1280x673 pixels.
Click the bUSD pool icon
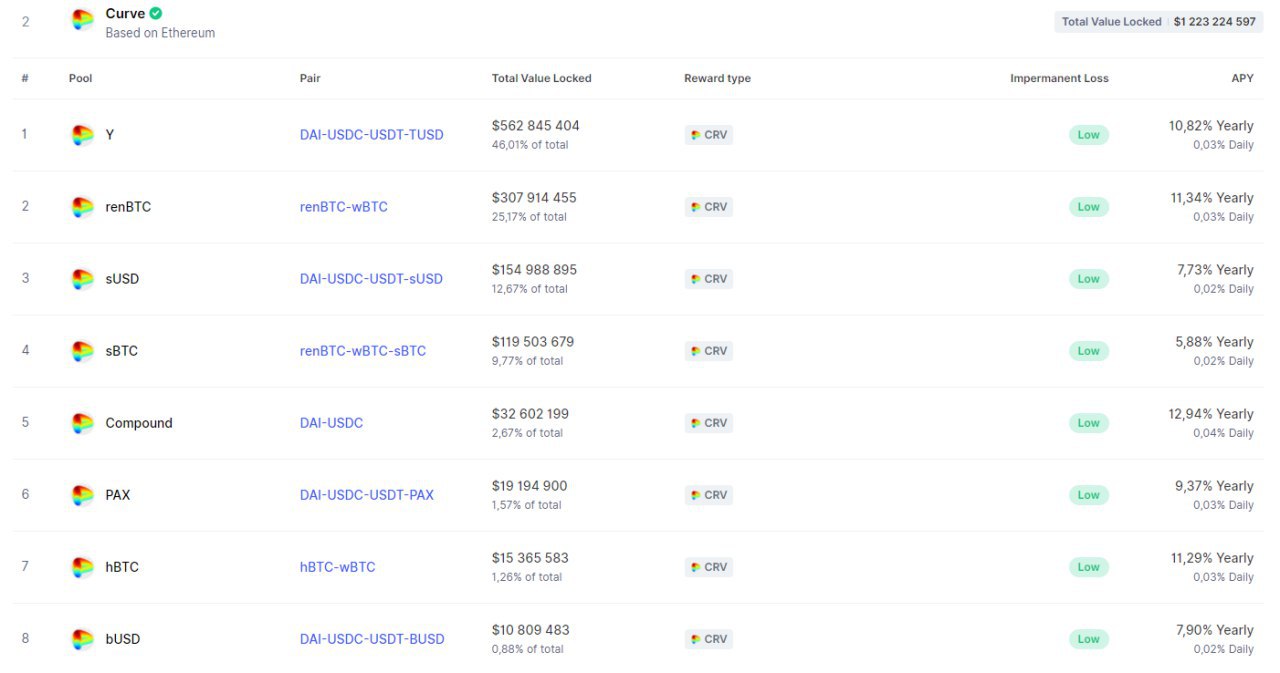82,639
